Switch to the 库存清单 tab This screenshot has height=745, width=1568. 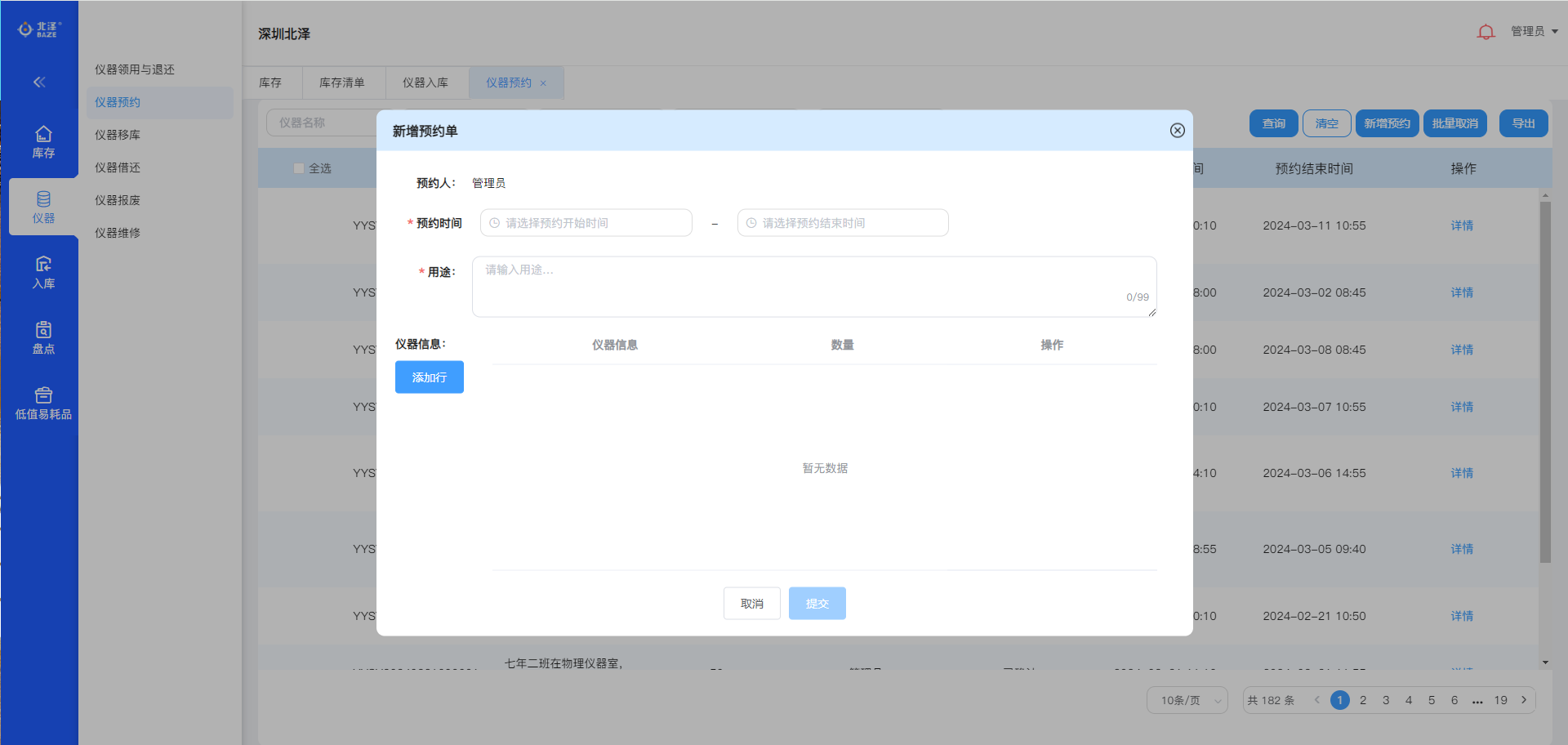point(341,83)
